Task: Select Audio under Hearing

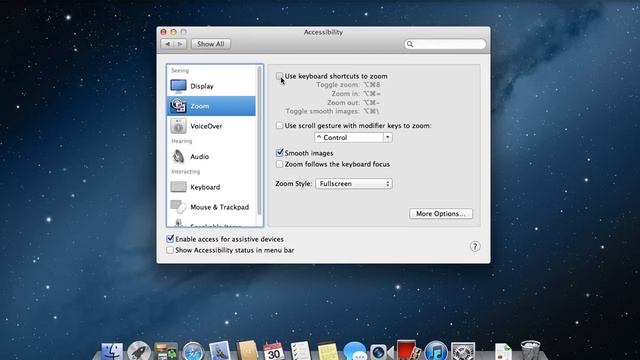Action: (211, 156)
